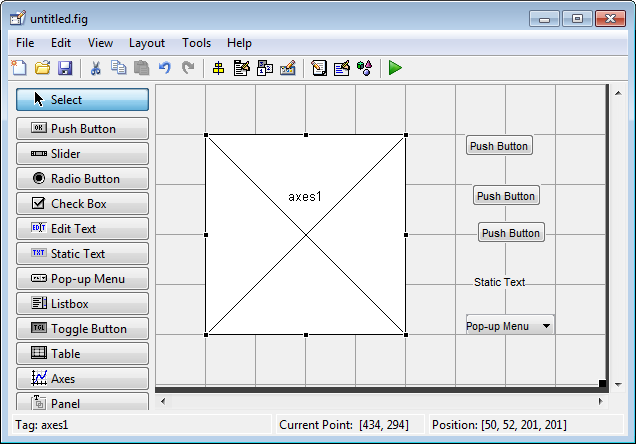Click the Tag: axes1 status field
636x444 pixels.
142,425
